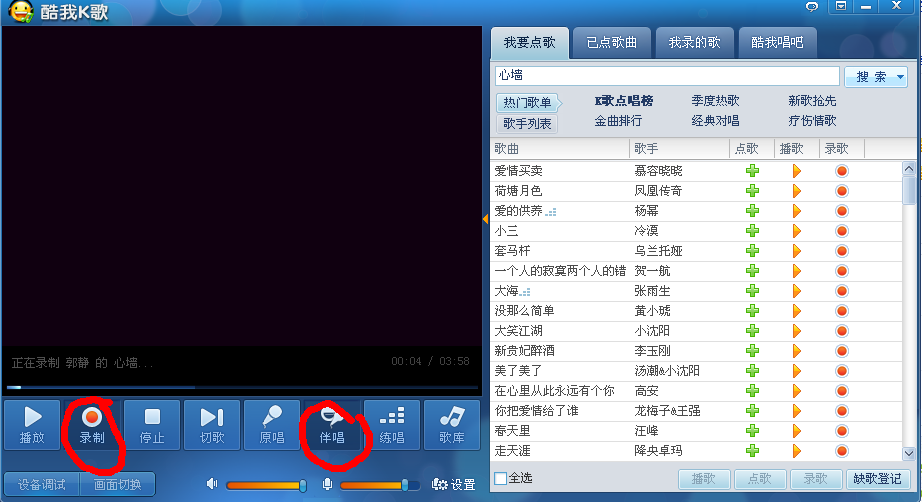Select the 歌手列表 category
This screenshot has width=922, height=502.
pyautogui.click(x=527, y=123)
